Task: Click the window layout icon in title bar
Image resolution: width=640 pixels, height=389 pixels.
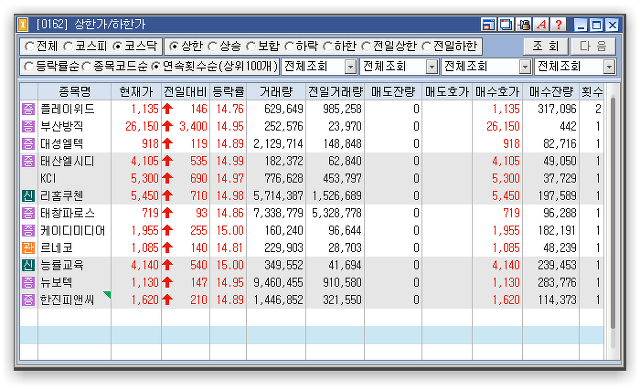Action: [x=488, y=24]
